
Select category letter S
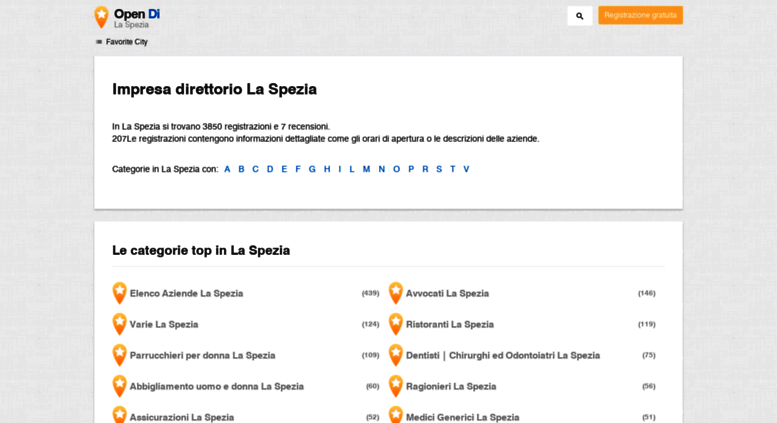point(439,169)
